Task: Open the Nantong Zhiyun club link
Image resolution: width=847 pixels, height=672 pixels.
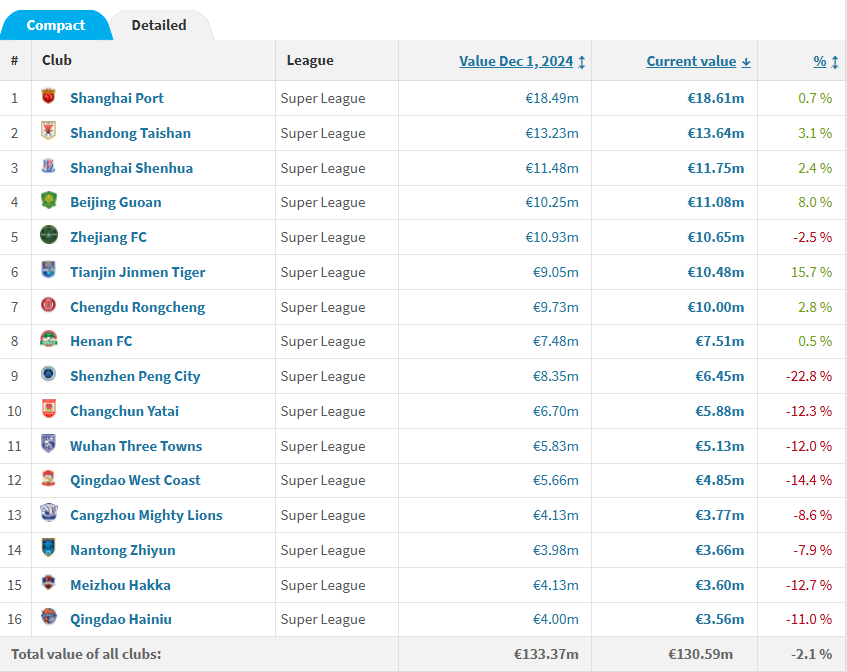Action: 123,550
